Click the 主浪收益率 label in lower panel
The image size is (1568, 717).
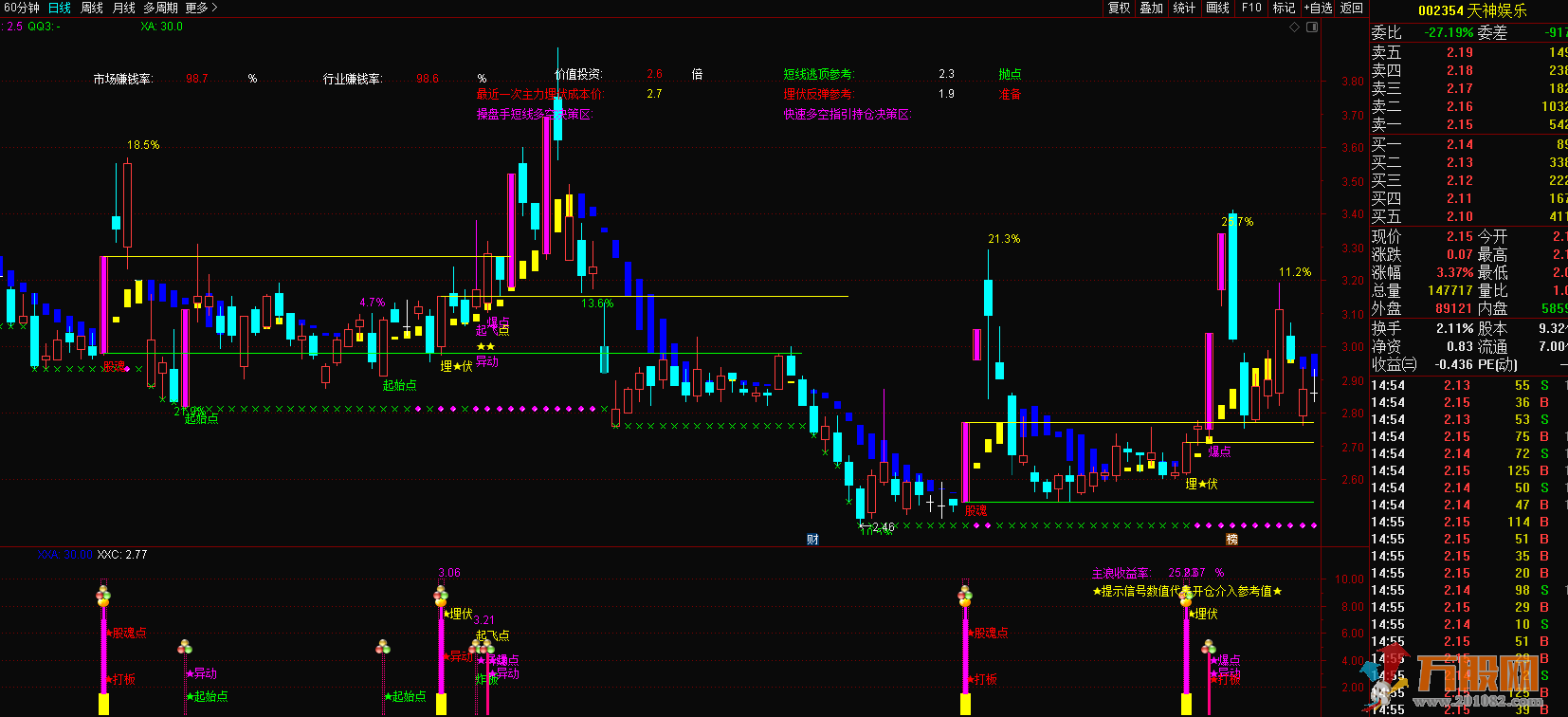[x=1120, y=573]
